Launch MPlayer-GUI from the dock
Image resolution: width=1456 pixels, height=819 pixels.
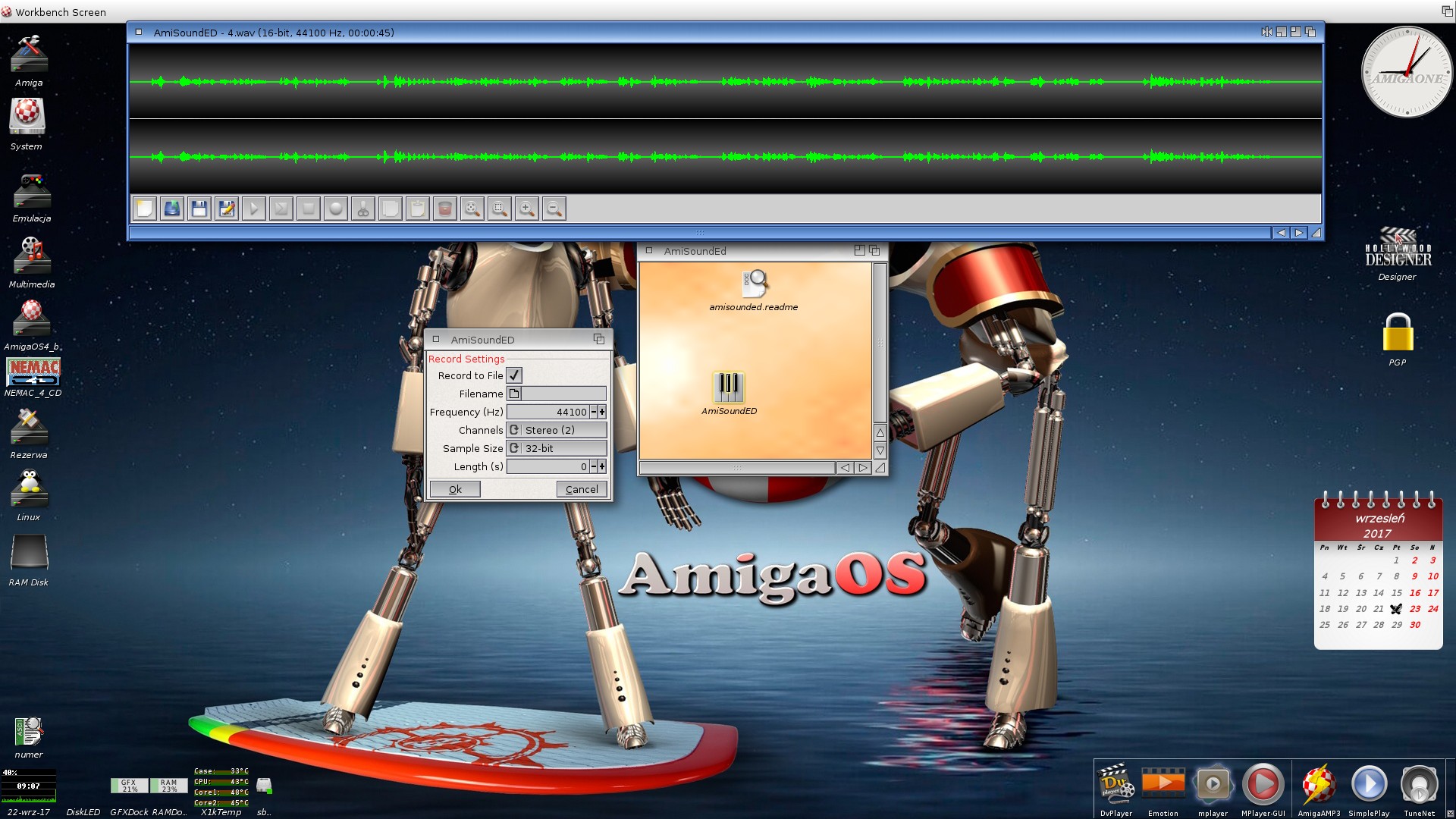tap(1263, 790)
